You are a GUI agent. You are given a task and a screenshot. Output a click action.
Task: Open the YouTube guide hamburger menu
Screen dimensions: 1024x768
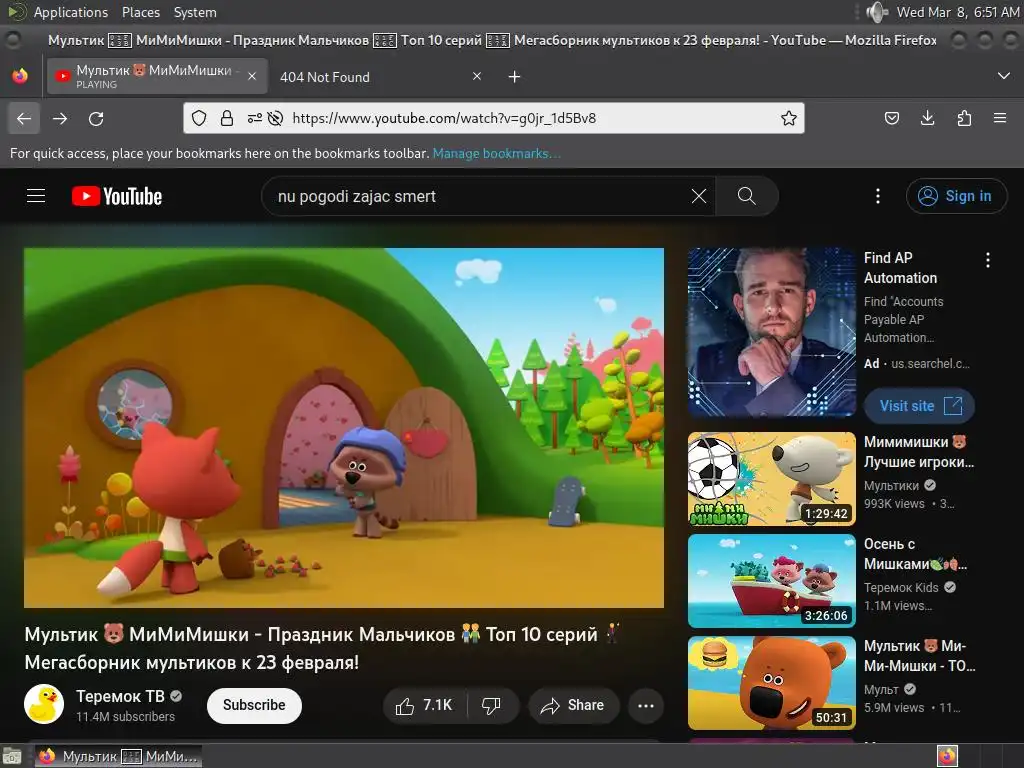pos(36,196)
